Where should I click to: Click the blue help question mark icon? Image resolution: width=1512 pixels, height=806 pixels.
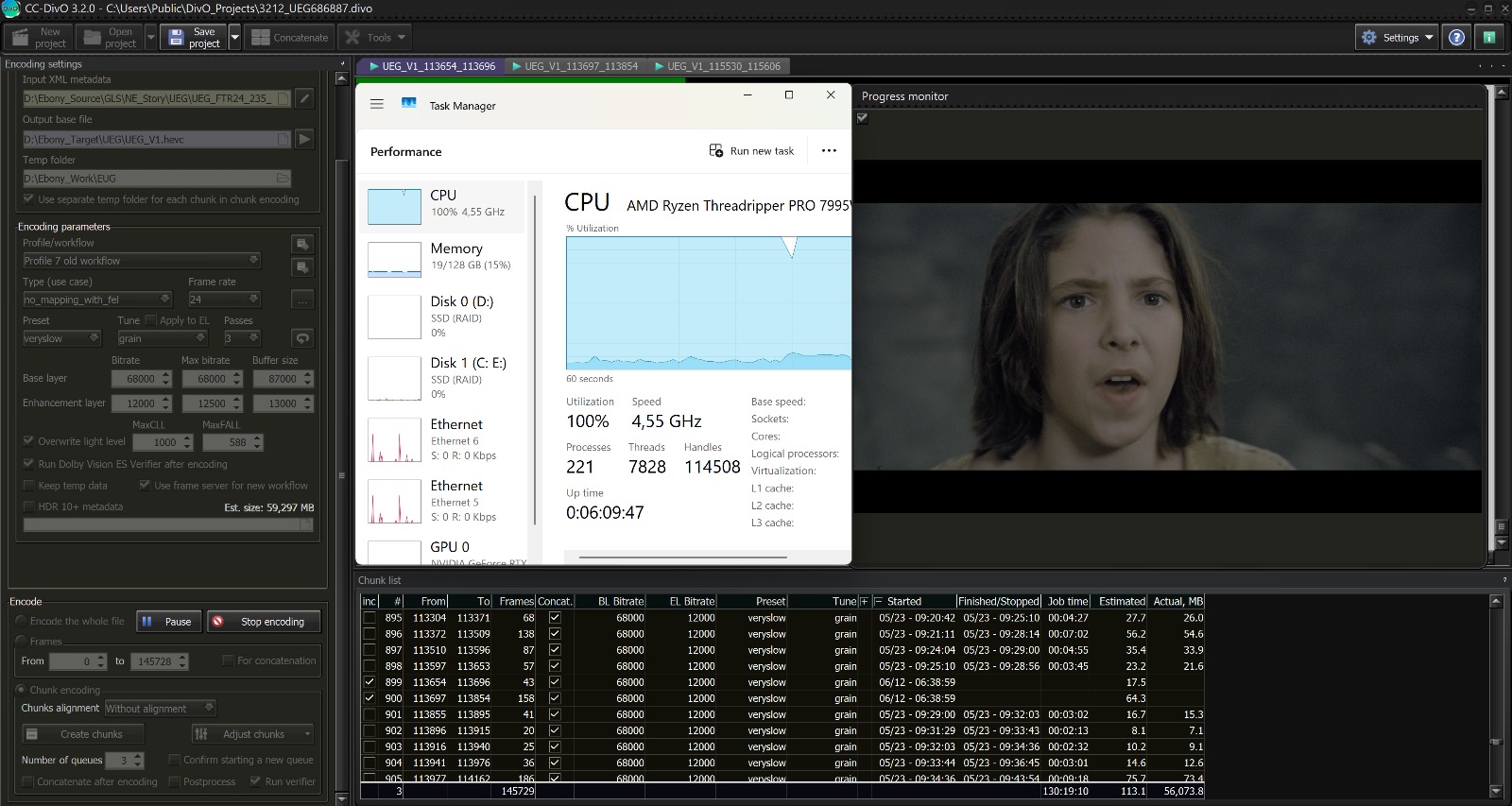coord(1456,38)
